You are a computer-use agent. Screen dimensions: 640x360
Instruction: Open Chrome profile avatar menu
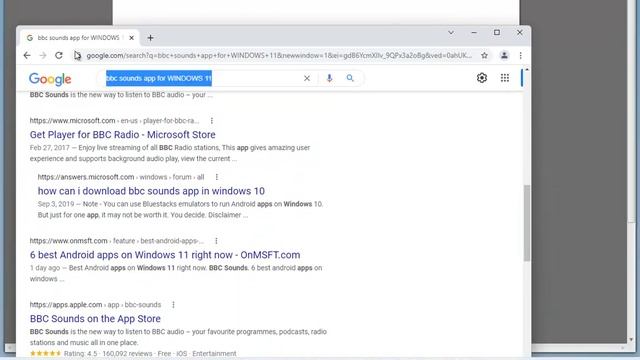504,56
